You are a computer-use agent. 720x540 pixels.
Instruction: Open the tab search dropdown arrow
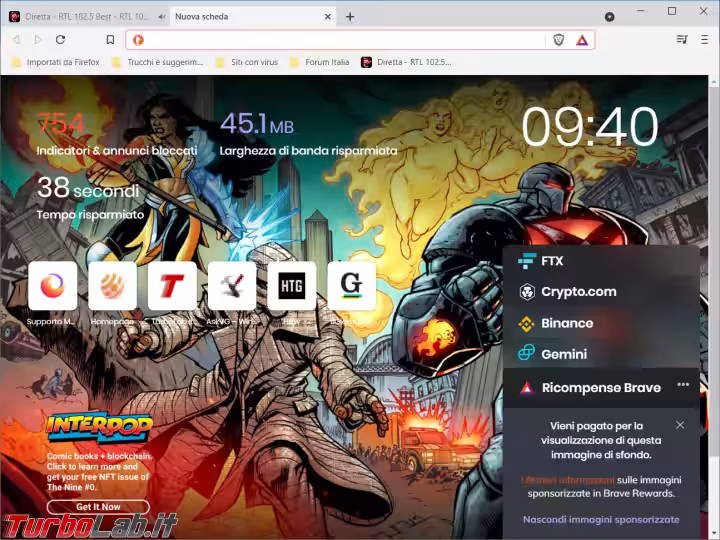tap(609, 17)
